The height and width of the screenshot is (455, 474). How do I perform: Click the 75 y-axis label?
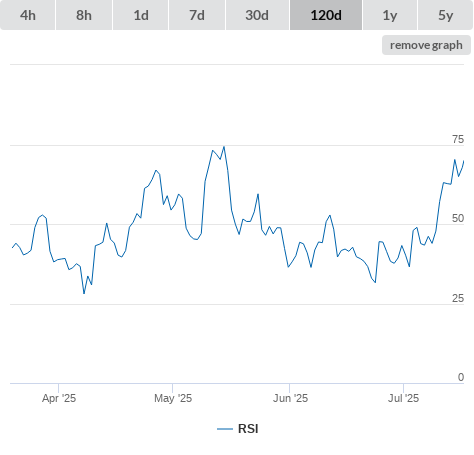[x=458, y=139]
